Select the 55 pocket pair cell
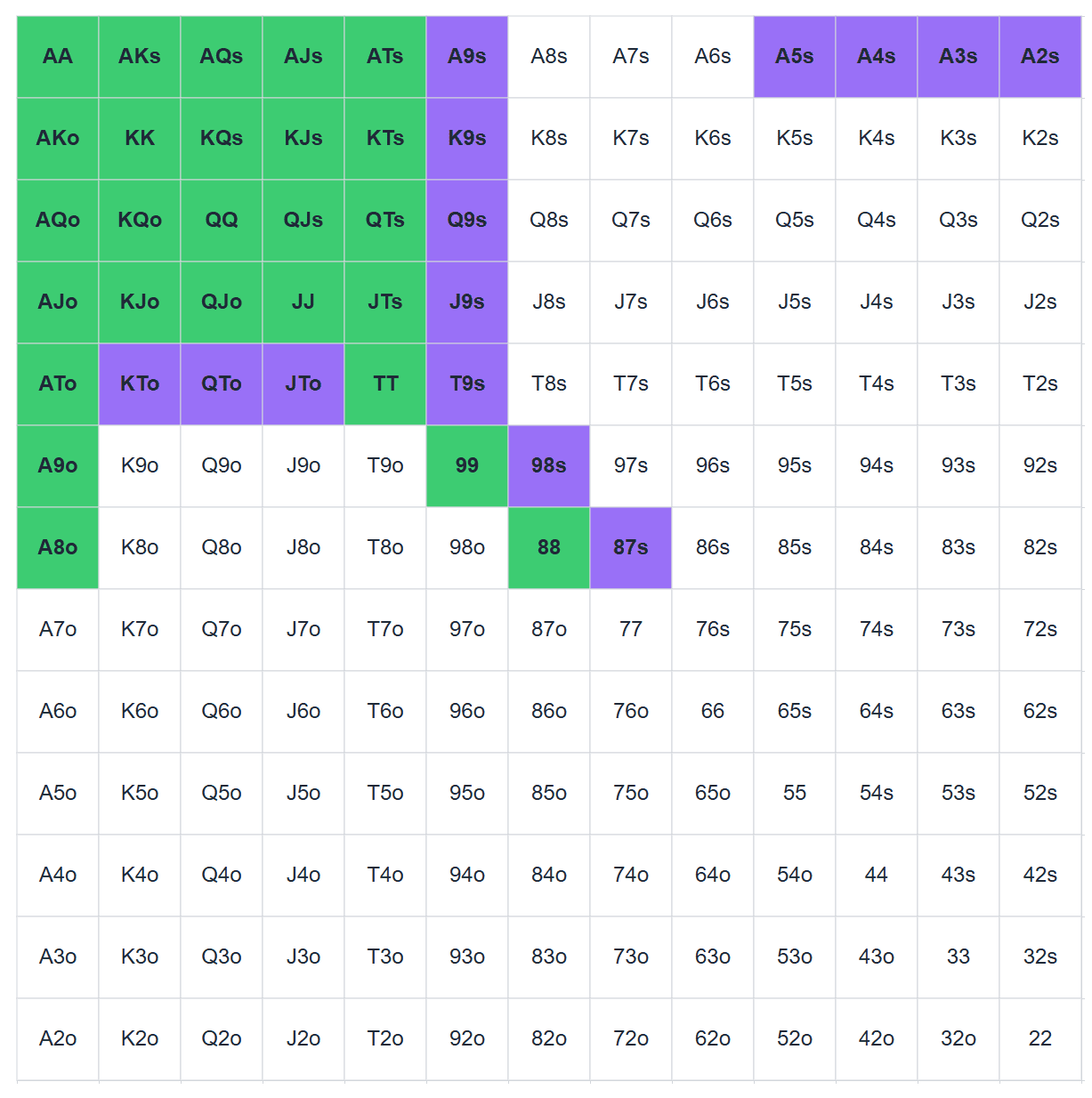The width and height of the screenshot is (1092, 1098). [x=795, y=794]
